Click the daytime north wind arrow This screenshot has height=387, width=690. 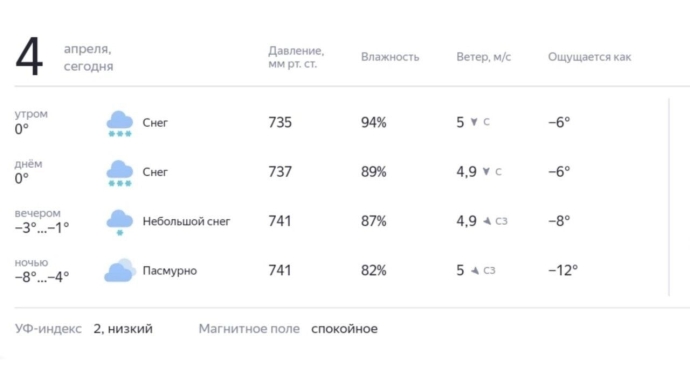pyautogui.click(x=486, y=171)
